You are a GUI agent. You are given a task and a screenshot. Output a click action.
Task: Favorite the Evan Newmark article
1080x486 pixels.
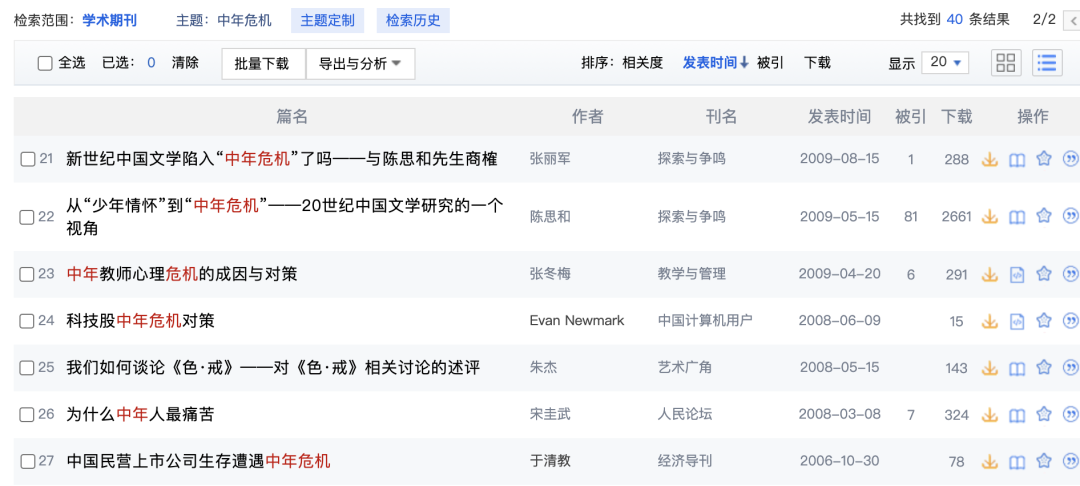coord(1044,321)
